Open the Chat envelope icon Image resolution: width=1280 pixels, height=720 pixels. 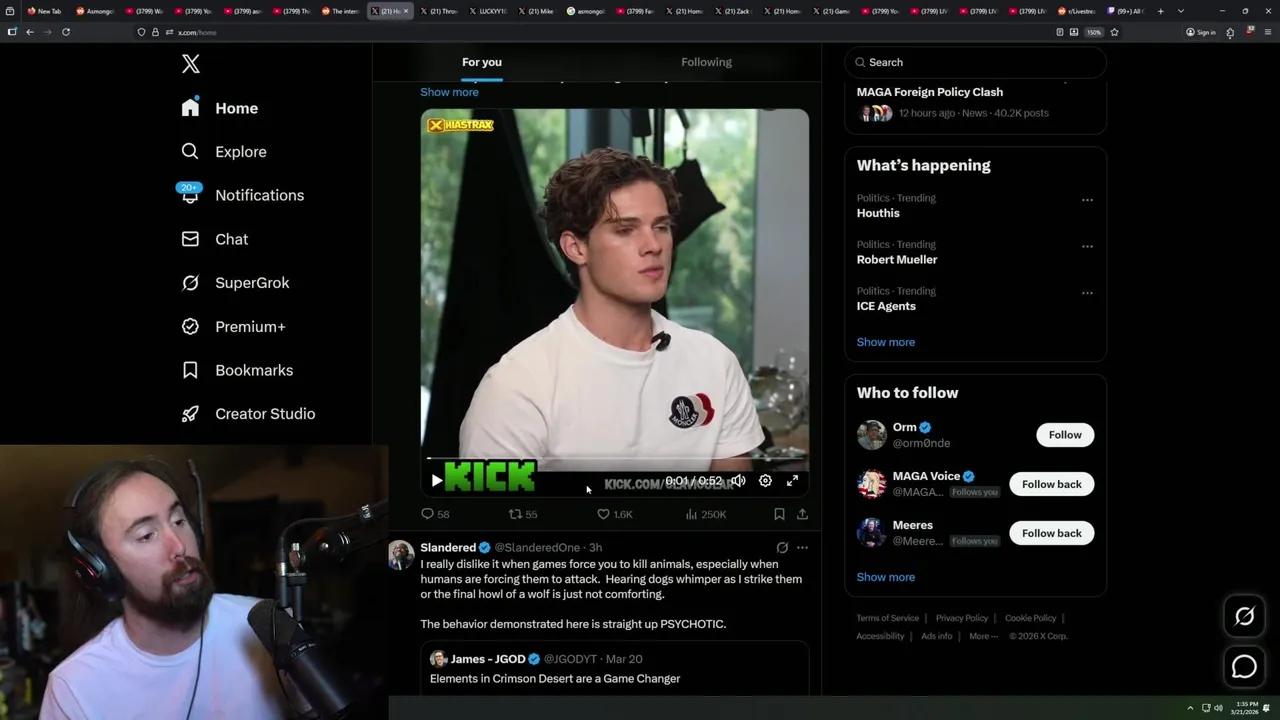[x=190, y=239]
